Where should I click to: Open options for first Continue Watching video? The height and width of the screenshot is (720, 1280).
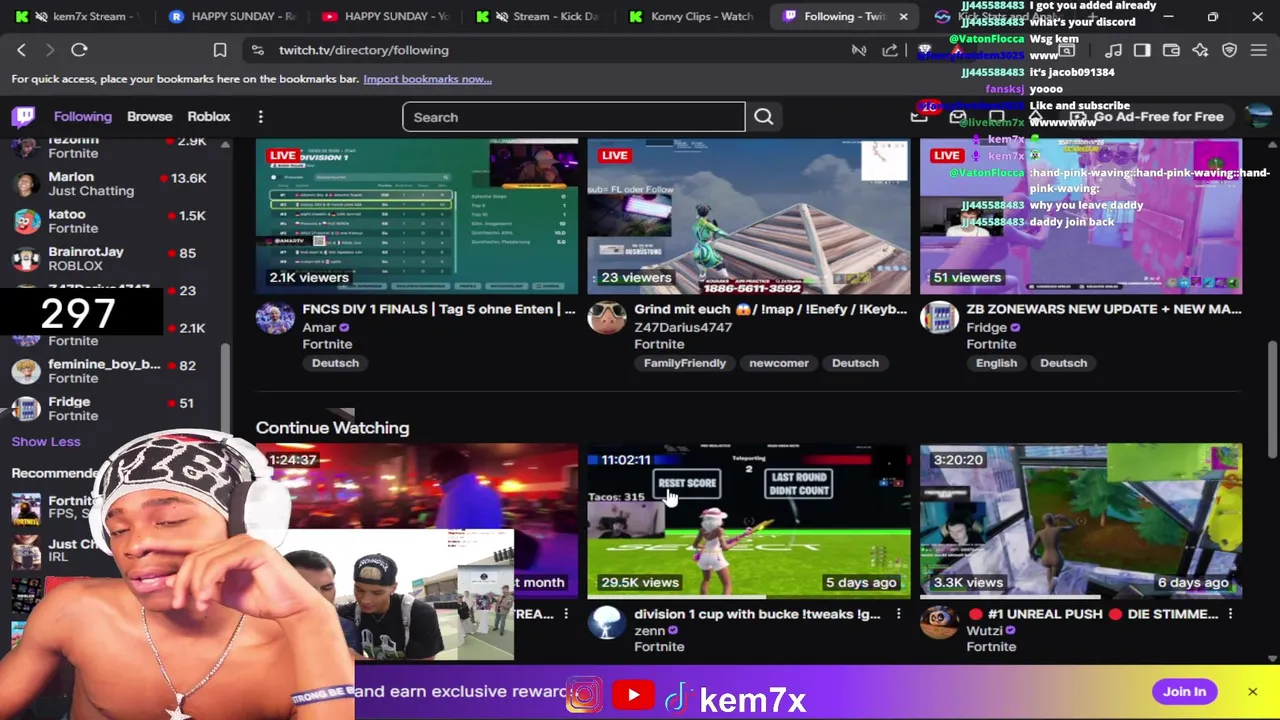point(566,614)
